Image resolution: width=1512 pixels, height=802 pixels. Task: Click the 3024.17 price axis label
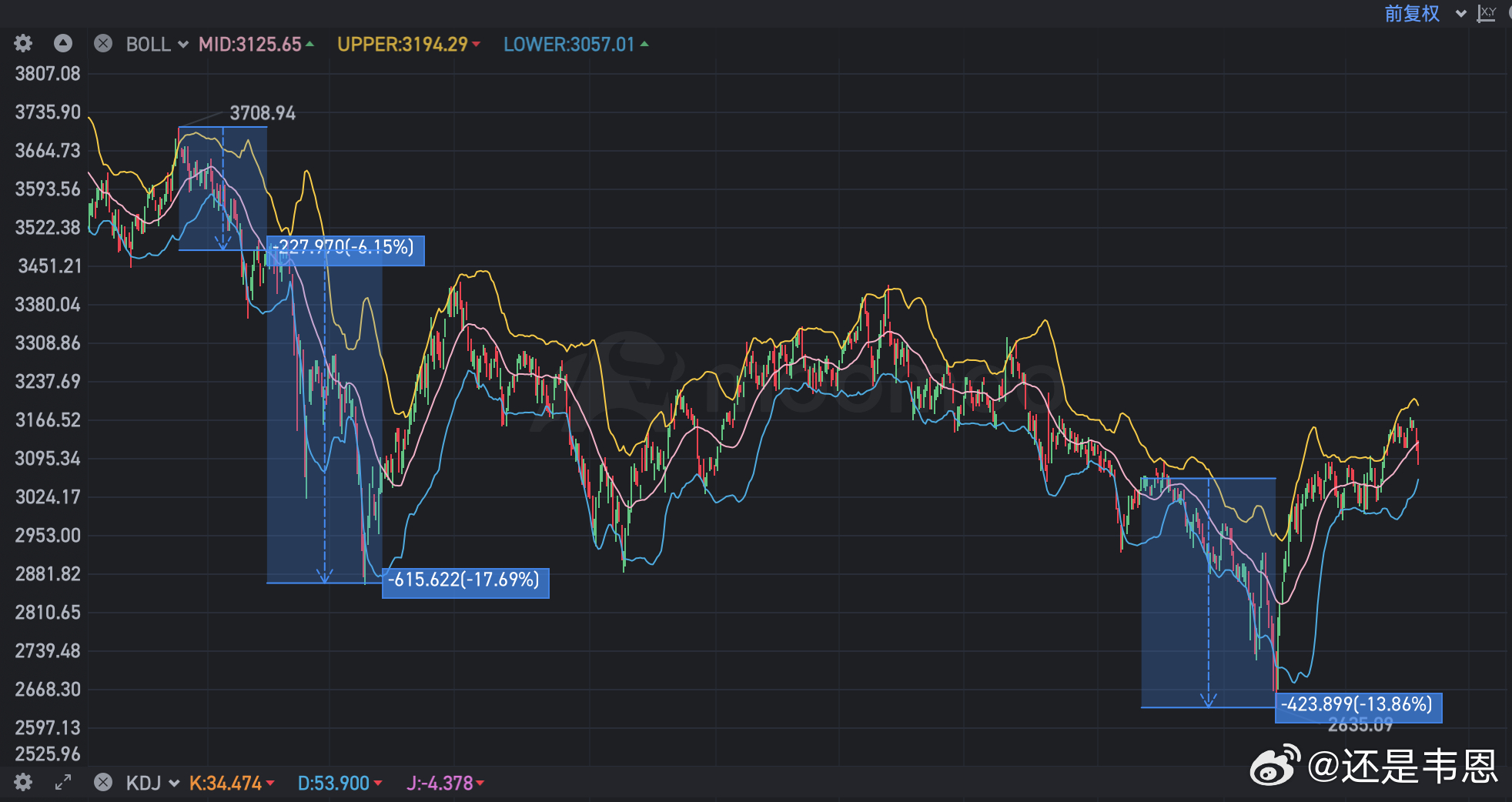(x=48, y=497)
